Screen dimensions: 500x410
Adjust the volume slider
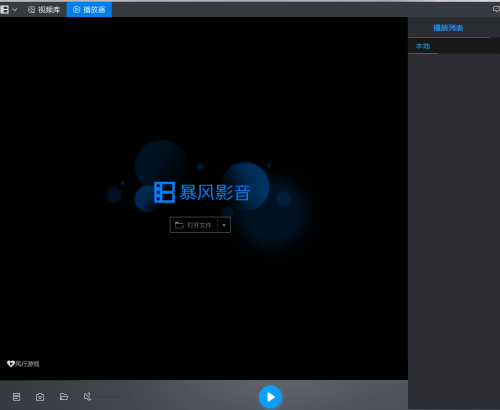click(x=109, y=397)
